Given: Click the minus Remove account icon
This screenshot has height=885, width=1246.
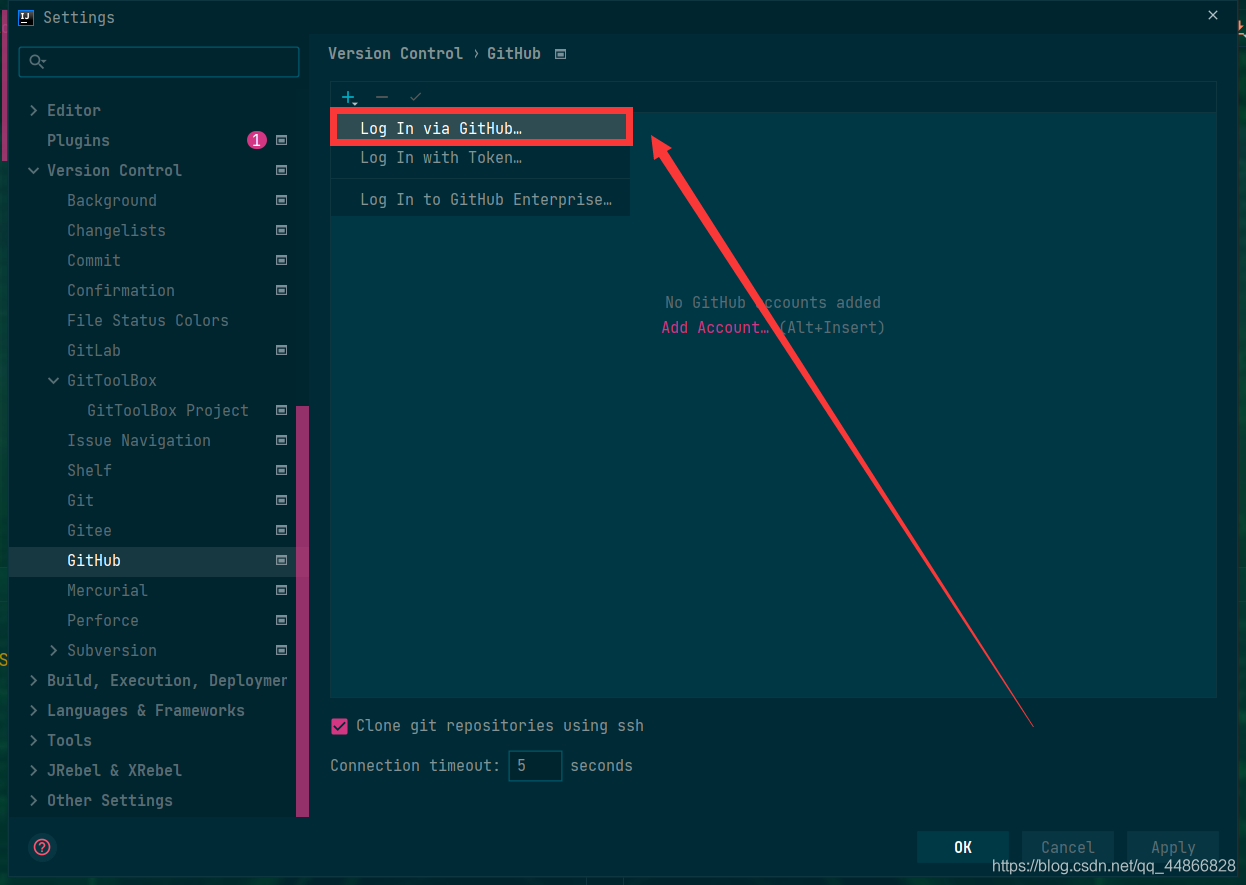Looking at the screenshot, I should point(382,97).
